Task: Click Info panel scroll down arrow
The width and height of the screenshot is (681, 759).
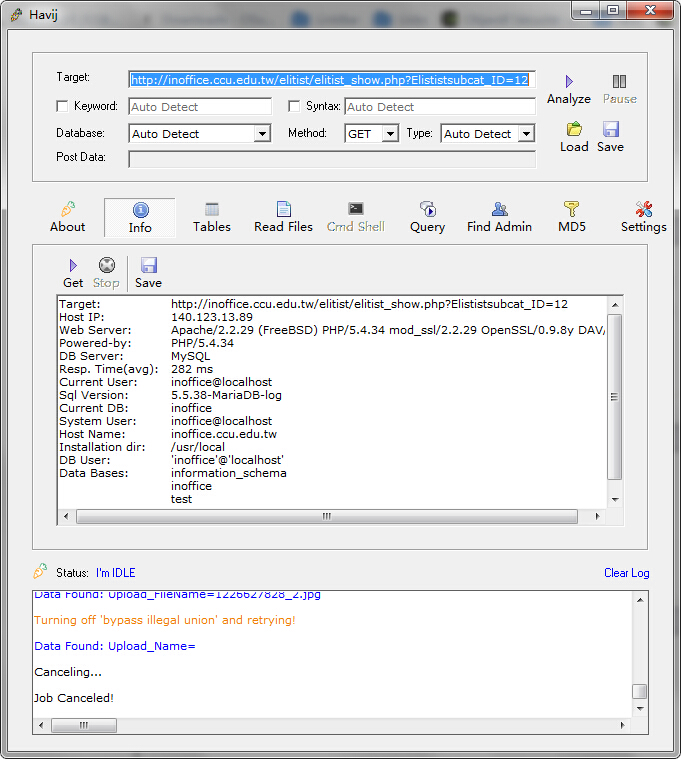Action: pyautogui.click(x=615, y=500)
